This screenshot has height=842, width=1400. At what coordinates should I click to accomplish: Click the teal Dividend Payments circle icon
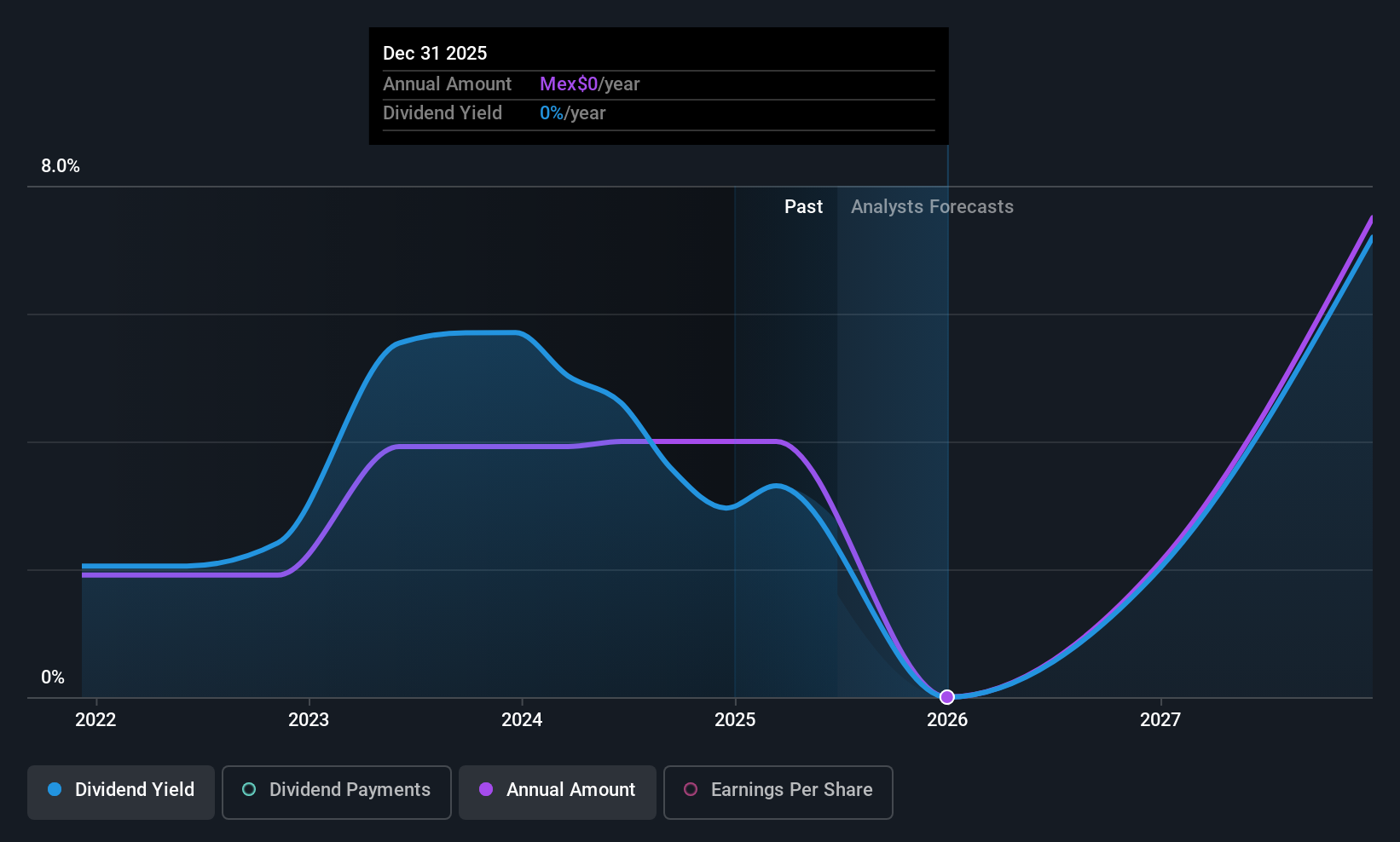(x=249, y=789)
